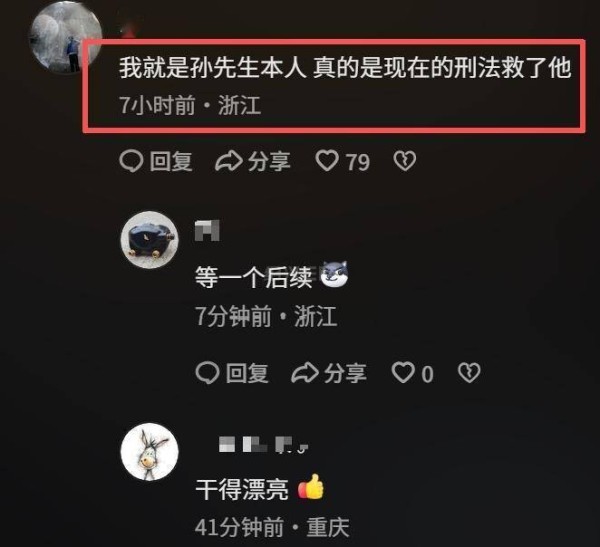Click reply bubble icon on the top comment
Viewport: 600px width, 547px height.
point(131,161)
